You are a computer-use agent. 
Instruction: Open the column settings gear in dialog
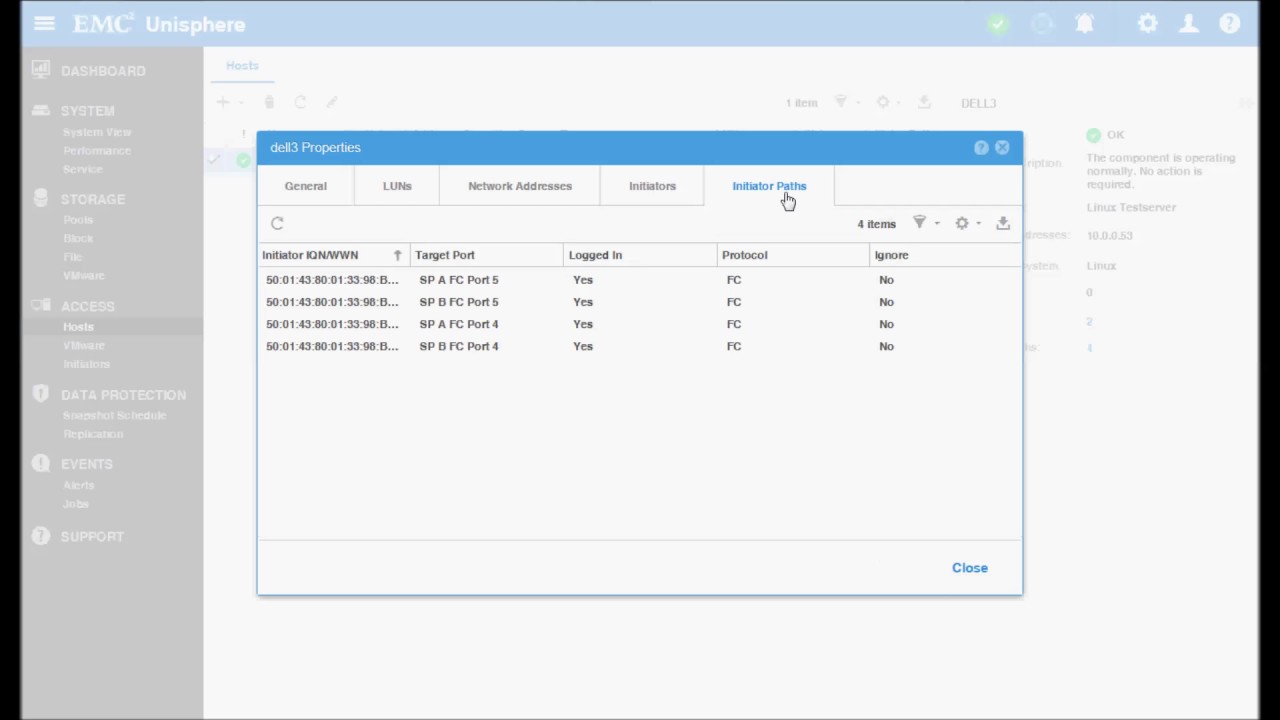point(962,223)
